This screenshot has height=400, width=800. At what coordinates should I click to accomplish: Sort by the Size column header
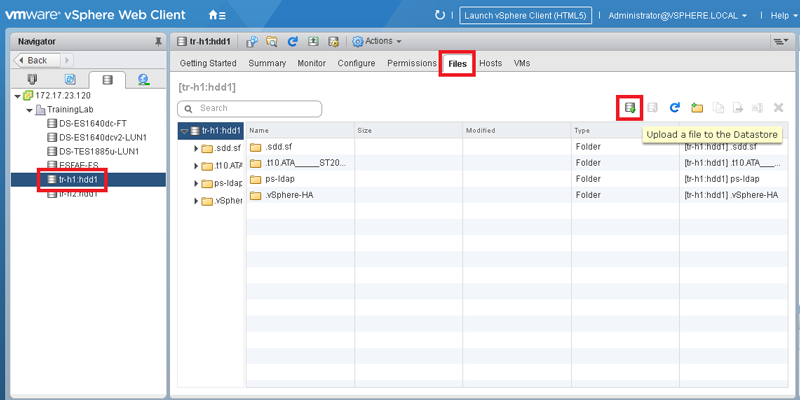tap(409, 131)
